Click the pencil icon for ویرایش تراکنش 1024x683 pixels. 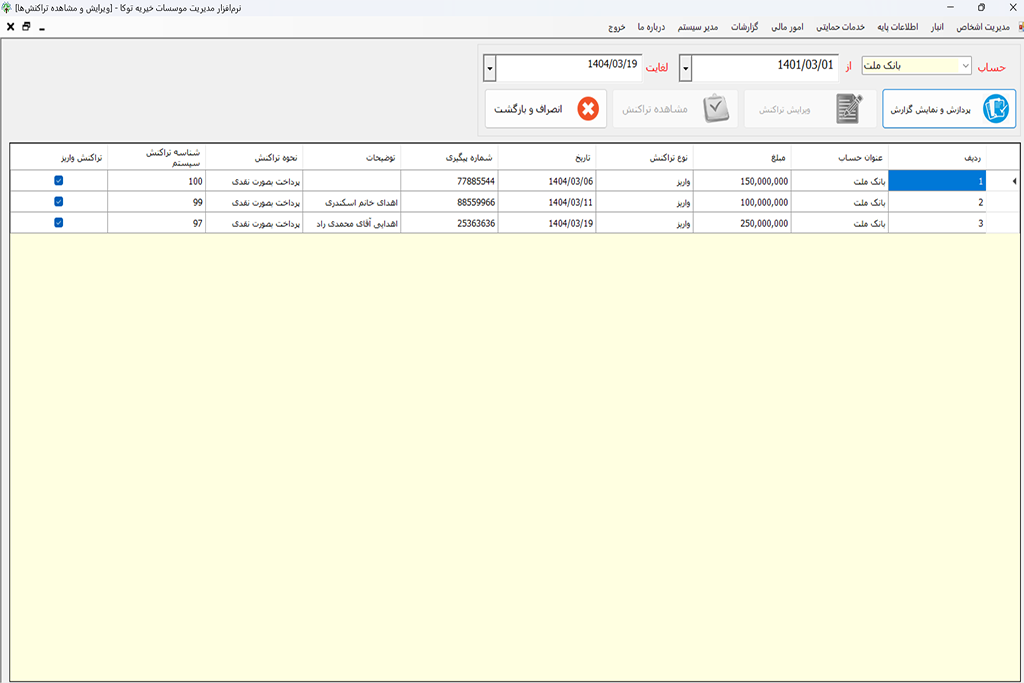(849, 109)
